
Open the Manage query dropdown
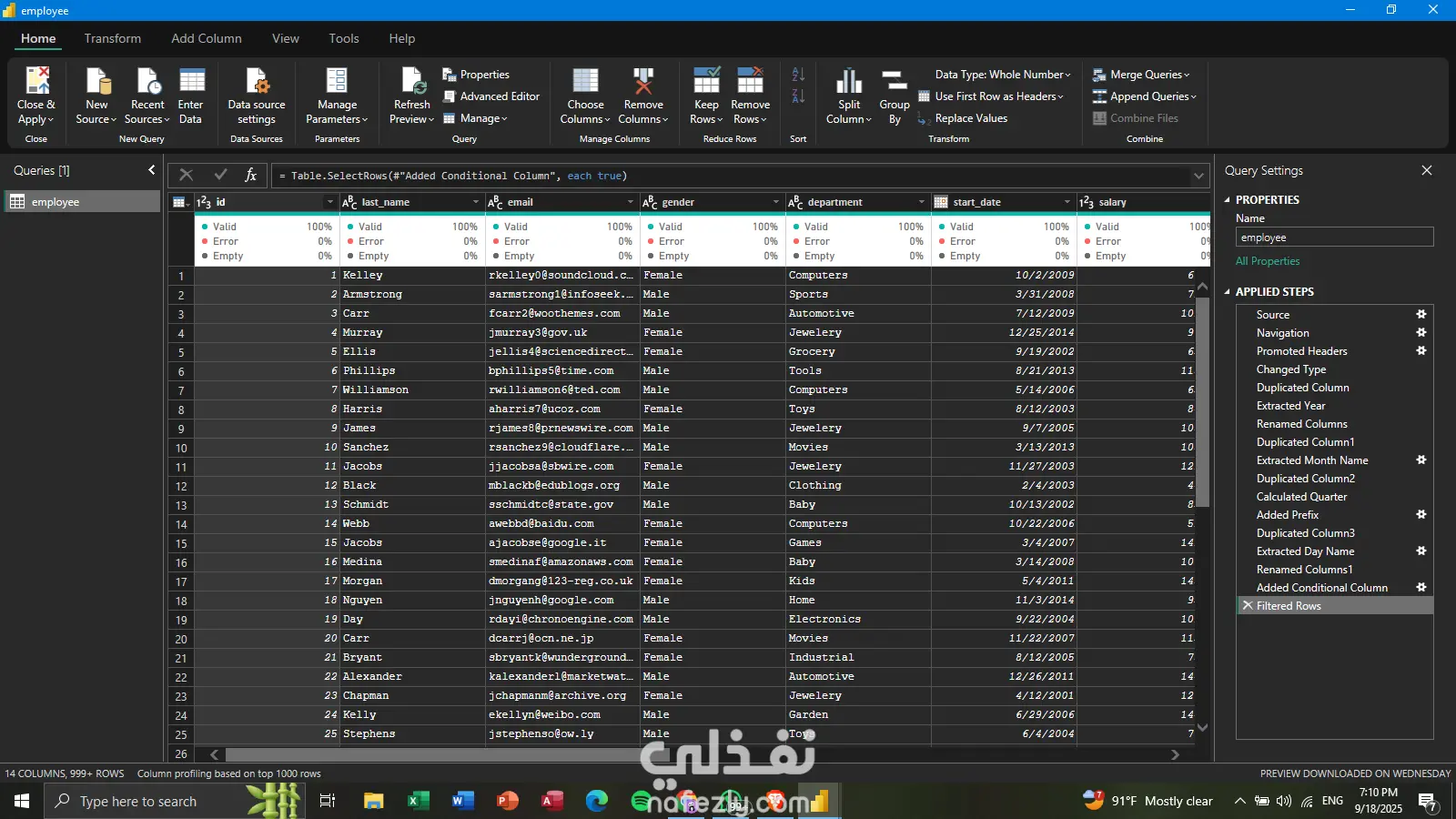[x=475, y=118]
